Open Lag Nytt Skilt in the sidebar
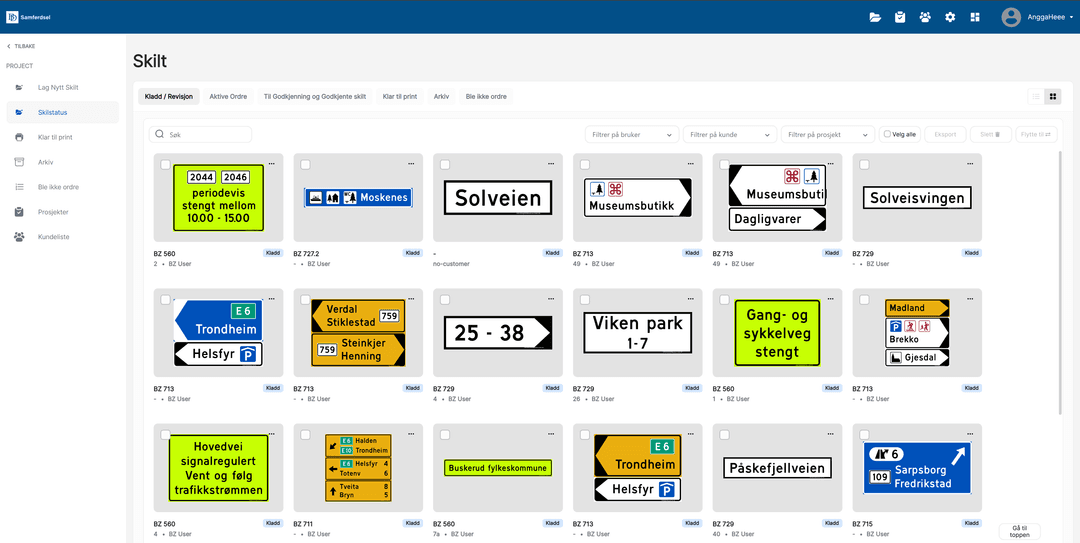Screen dimensions: 1080x543 (x=58, y=88)
